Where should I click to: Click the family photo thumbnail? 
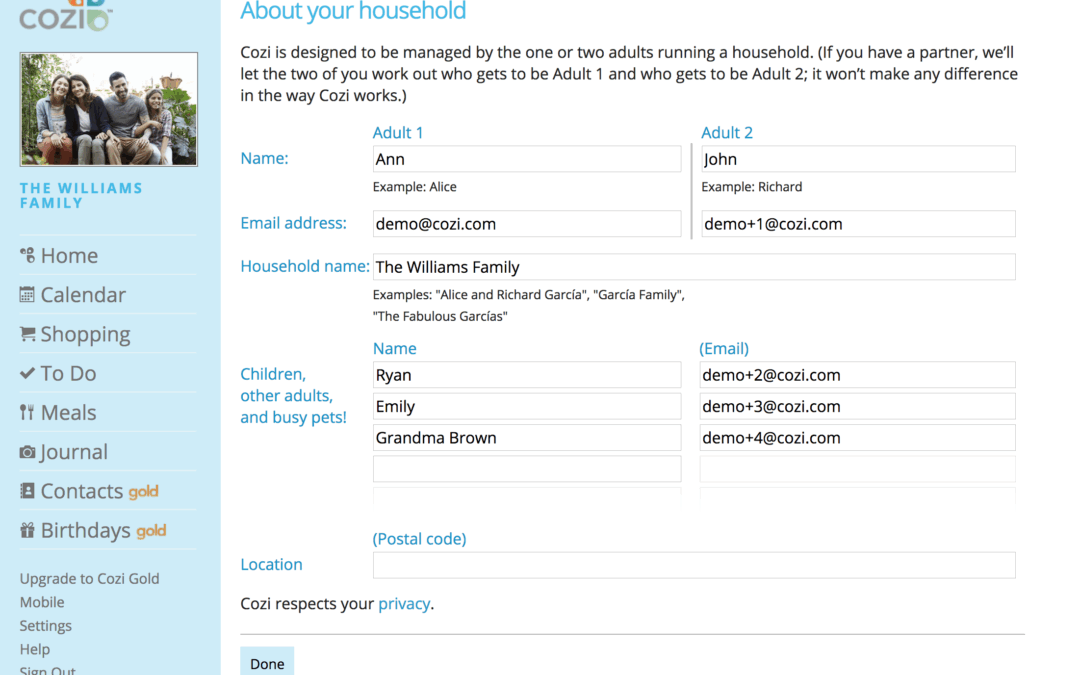point(109,110)
